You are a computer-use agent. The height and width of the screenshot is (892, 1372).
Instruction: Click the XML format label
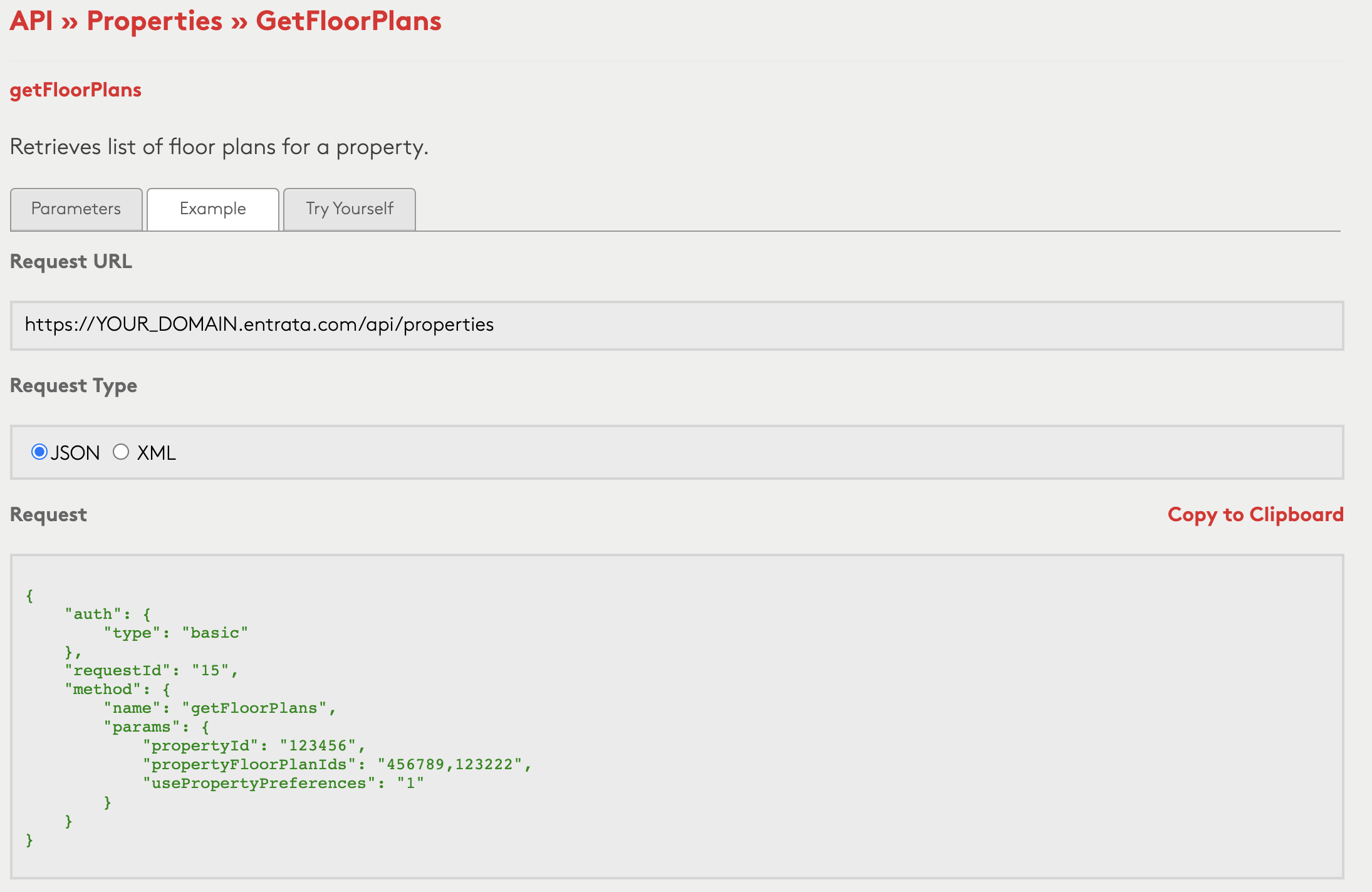pyautogui.click(x=157, y=453)
